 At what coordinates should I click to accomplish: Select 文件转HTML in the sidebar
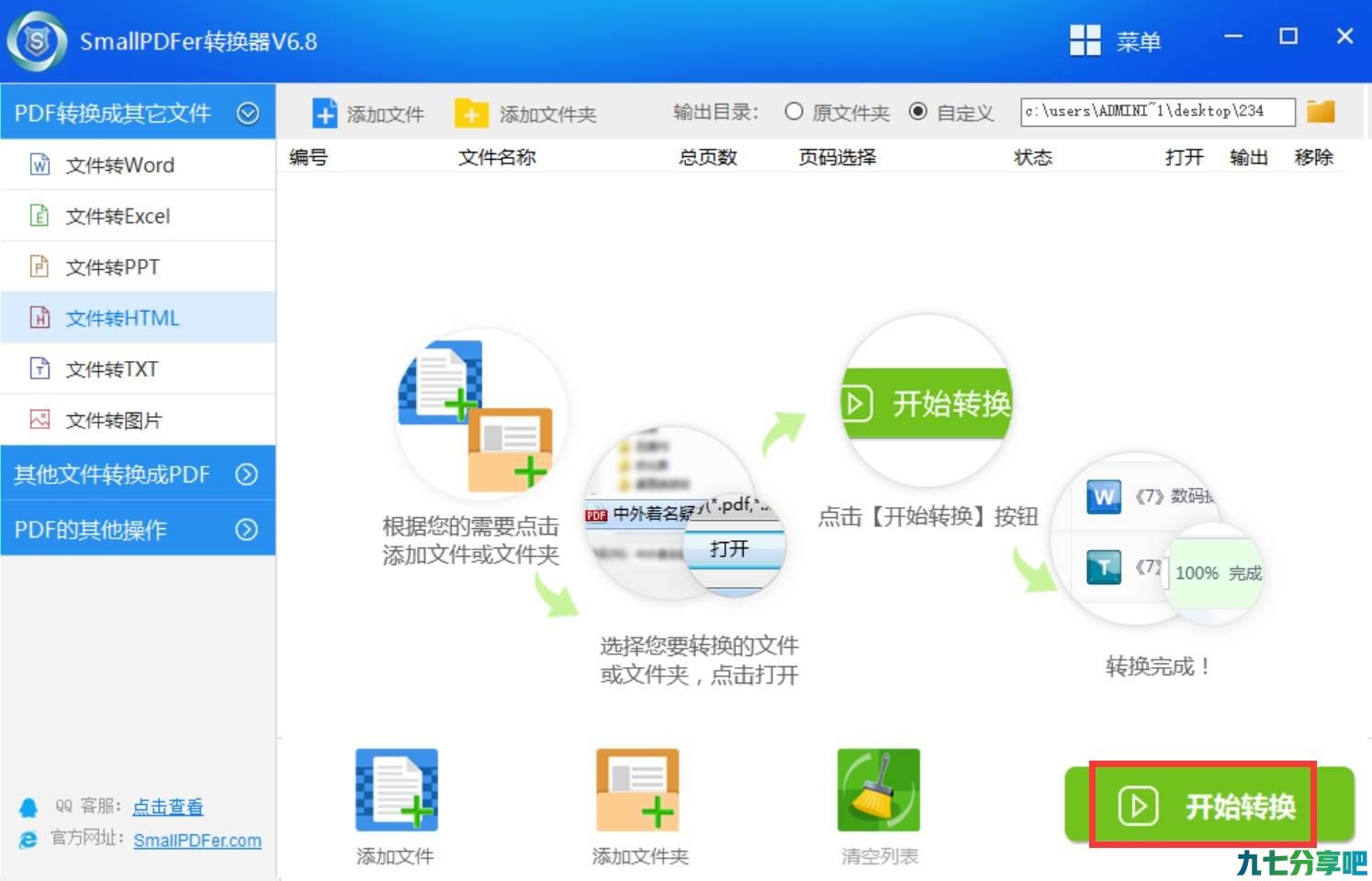[138, 318]
